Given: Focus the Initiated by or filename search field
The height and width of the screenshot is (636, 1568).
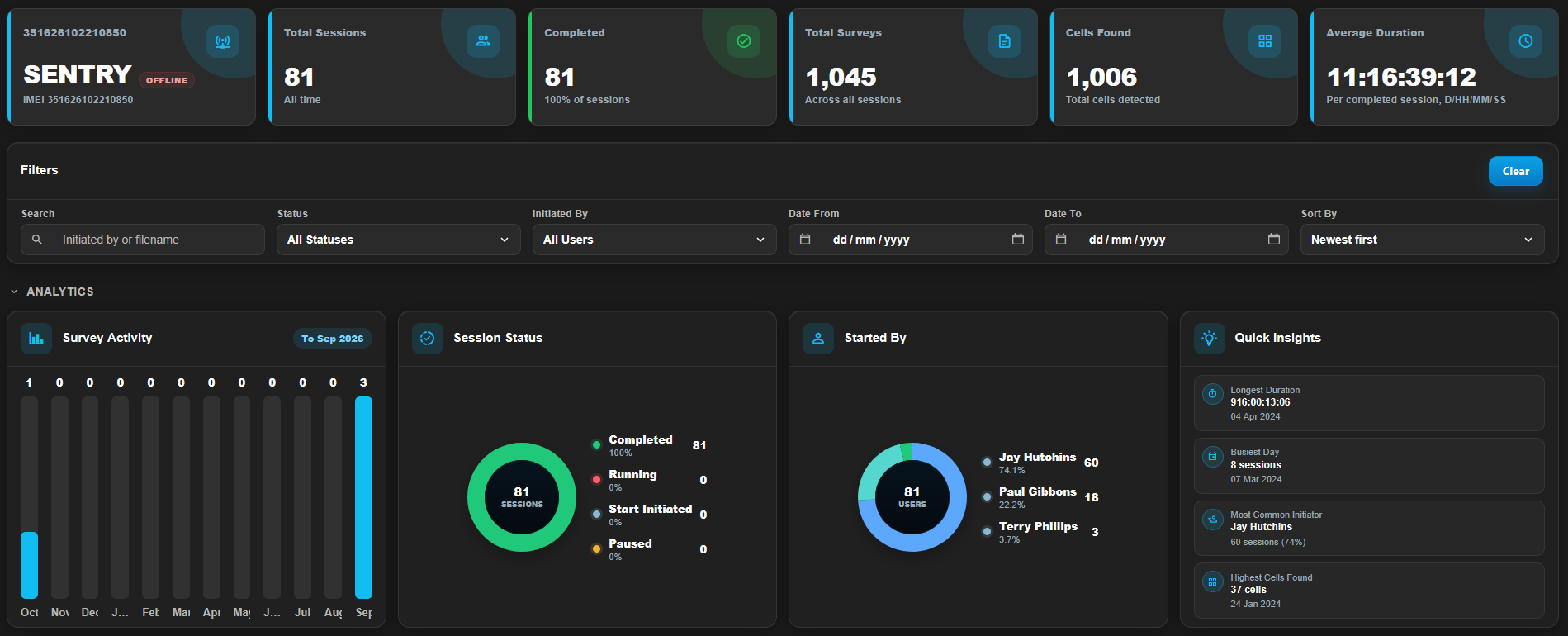Looking at the screenshot, I should click(143, 240).
